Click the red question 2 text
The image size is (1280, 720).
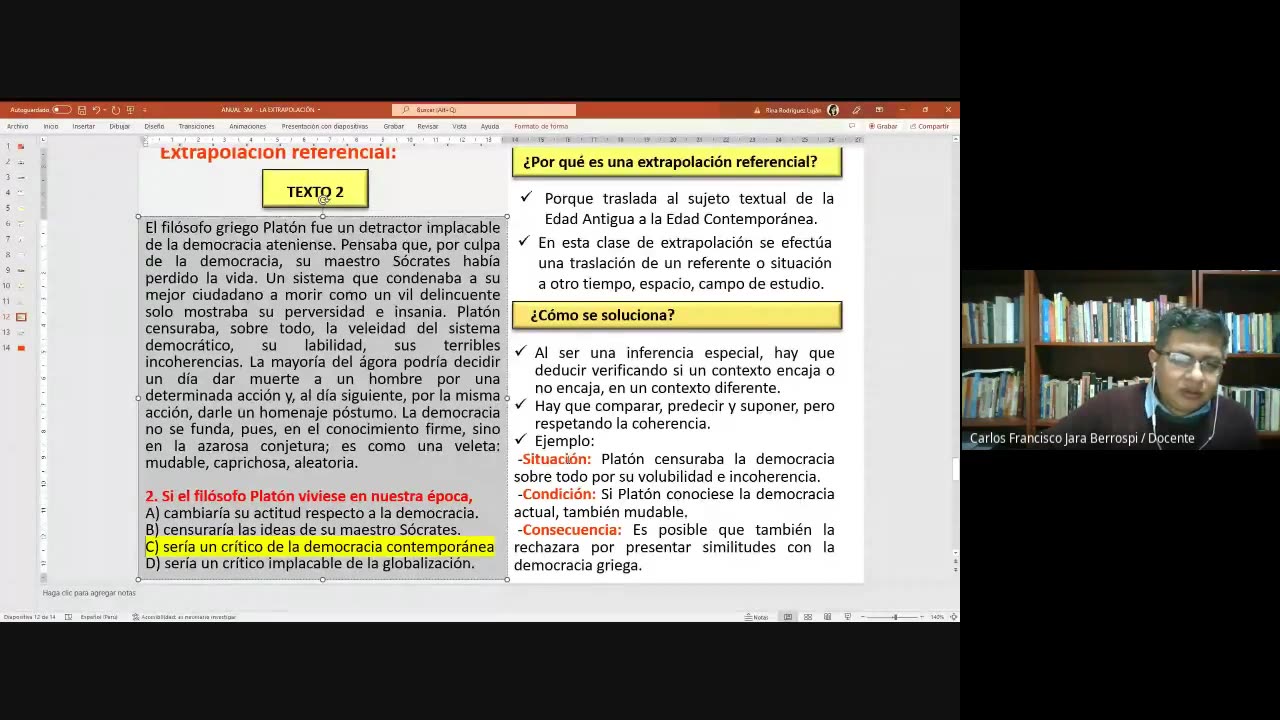coord(309,496)
